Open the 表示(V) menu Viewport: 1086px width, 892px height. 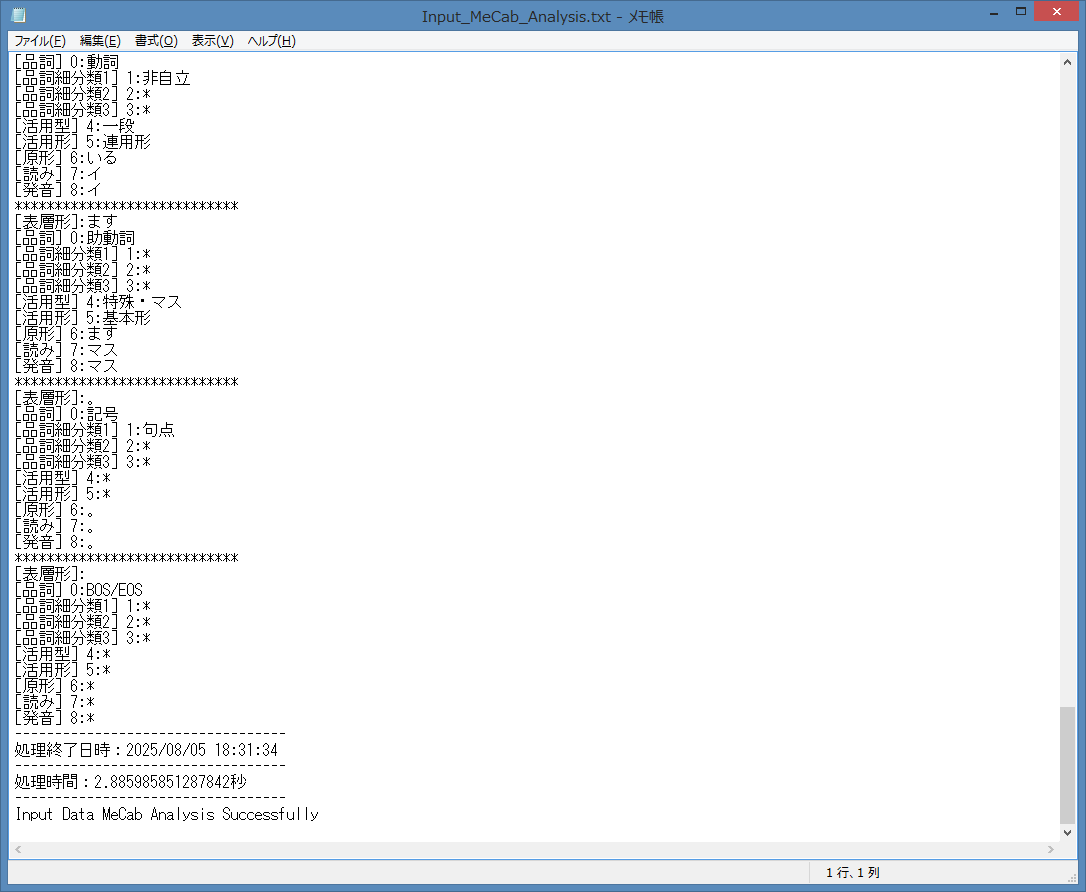212,41
